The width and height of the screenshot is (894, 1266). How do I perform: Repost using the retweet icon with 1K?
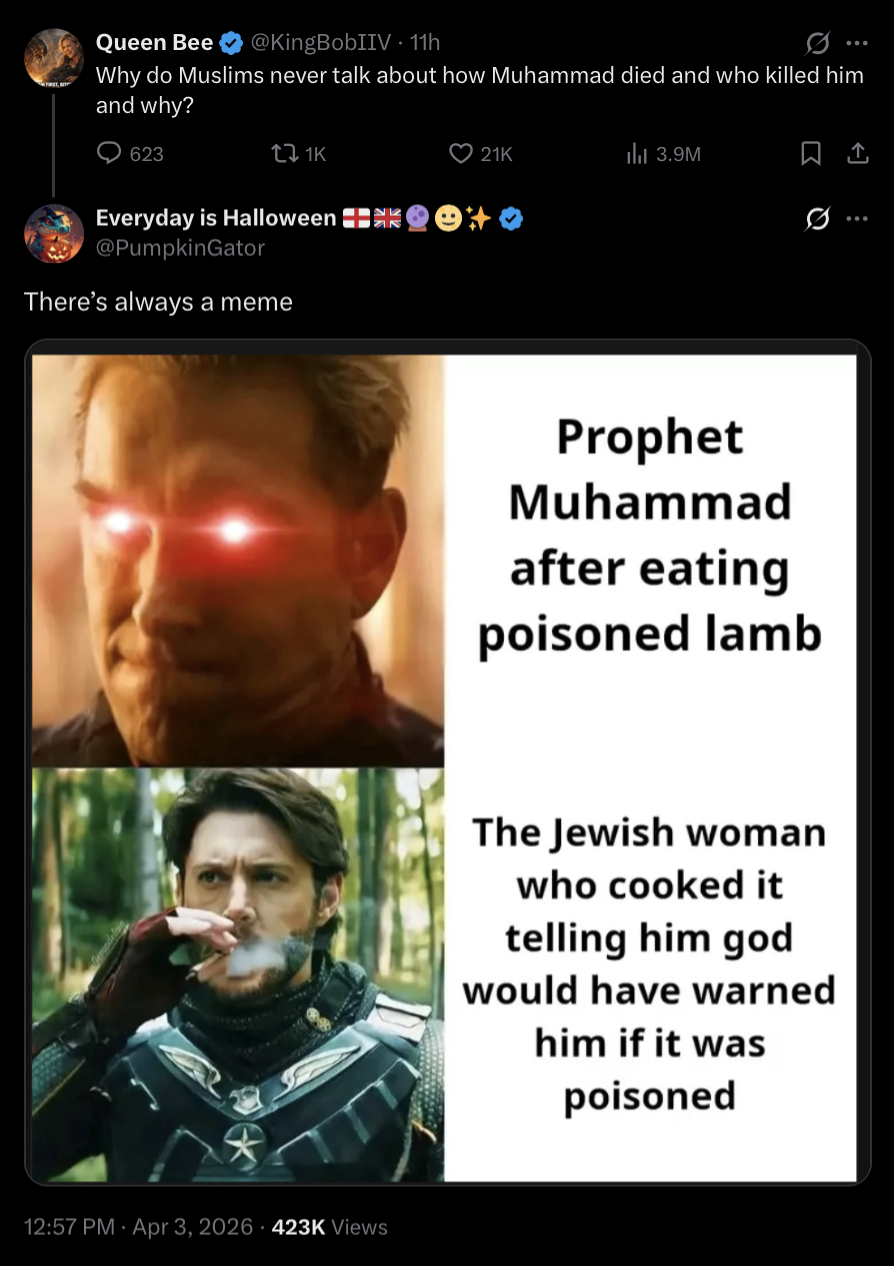point(284,154)
